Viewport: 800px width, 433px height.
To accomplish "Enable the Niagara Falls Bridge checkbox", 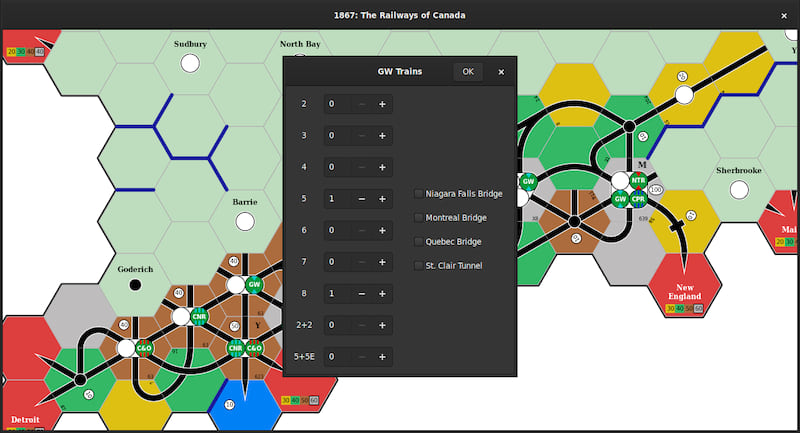I will [419, 194].
